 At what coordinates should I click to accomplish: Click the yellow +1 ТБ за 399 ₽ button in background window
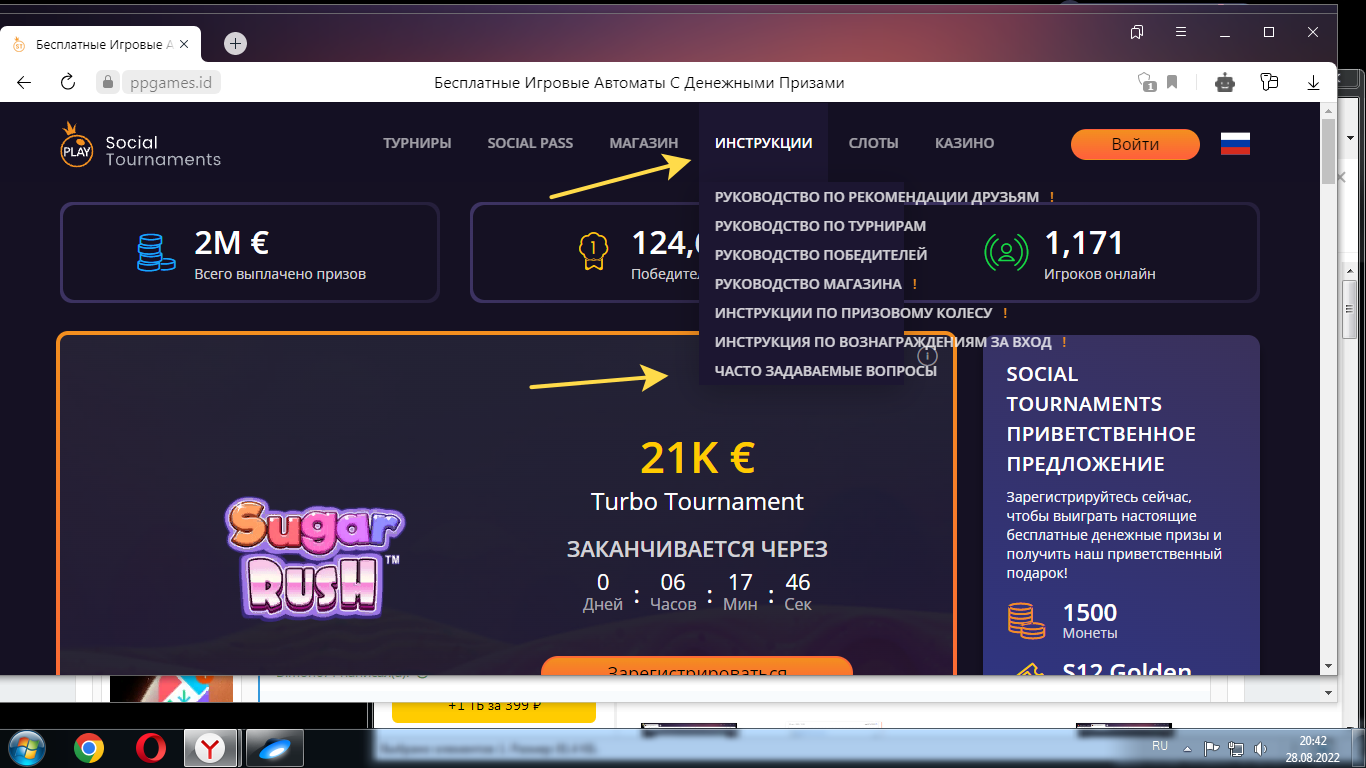[x=494, y=706]
